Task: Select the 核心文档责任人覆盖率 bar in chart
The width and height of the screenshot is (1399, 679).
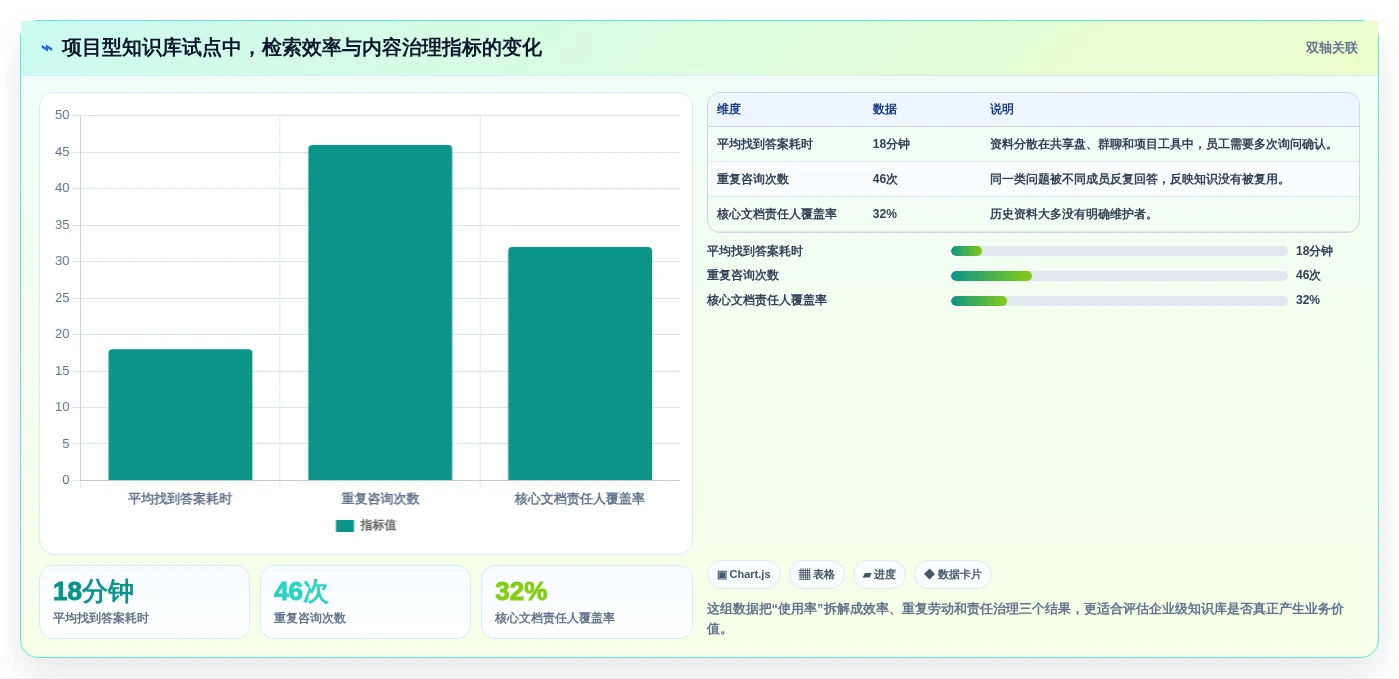Action: click(x=580, y=364)
